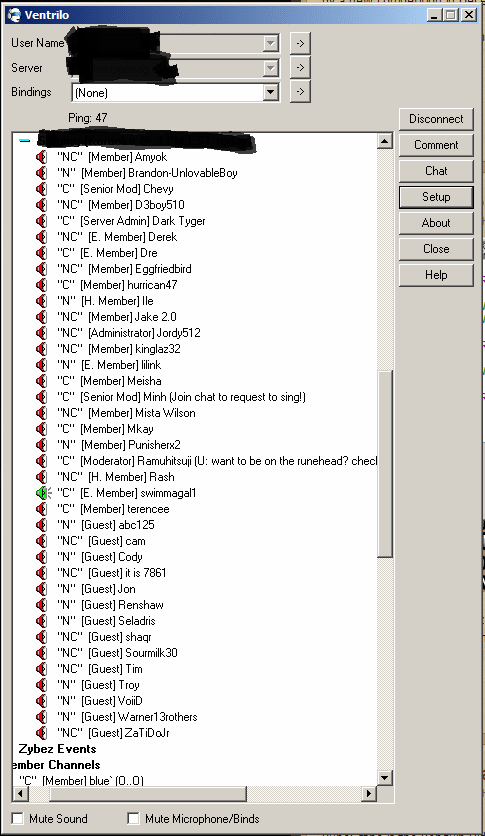
Task: Click the vertical scrollbar thumb
Action: pyautogui.click(x=385, y=464)
